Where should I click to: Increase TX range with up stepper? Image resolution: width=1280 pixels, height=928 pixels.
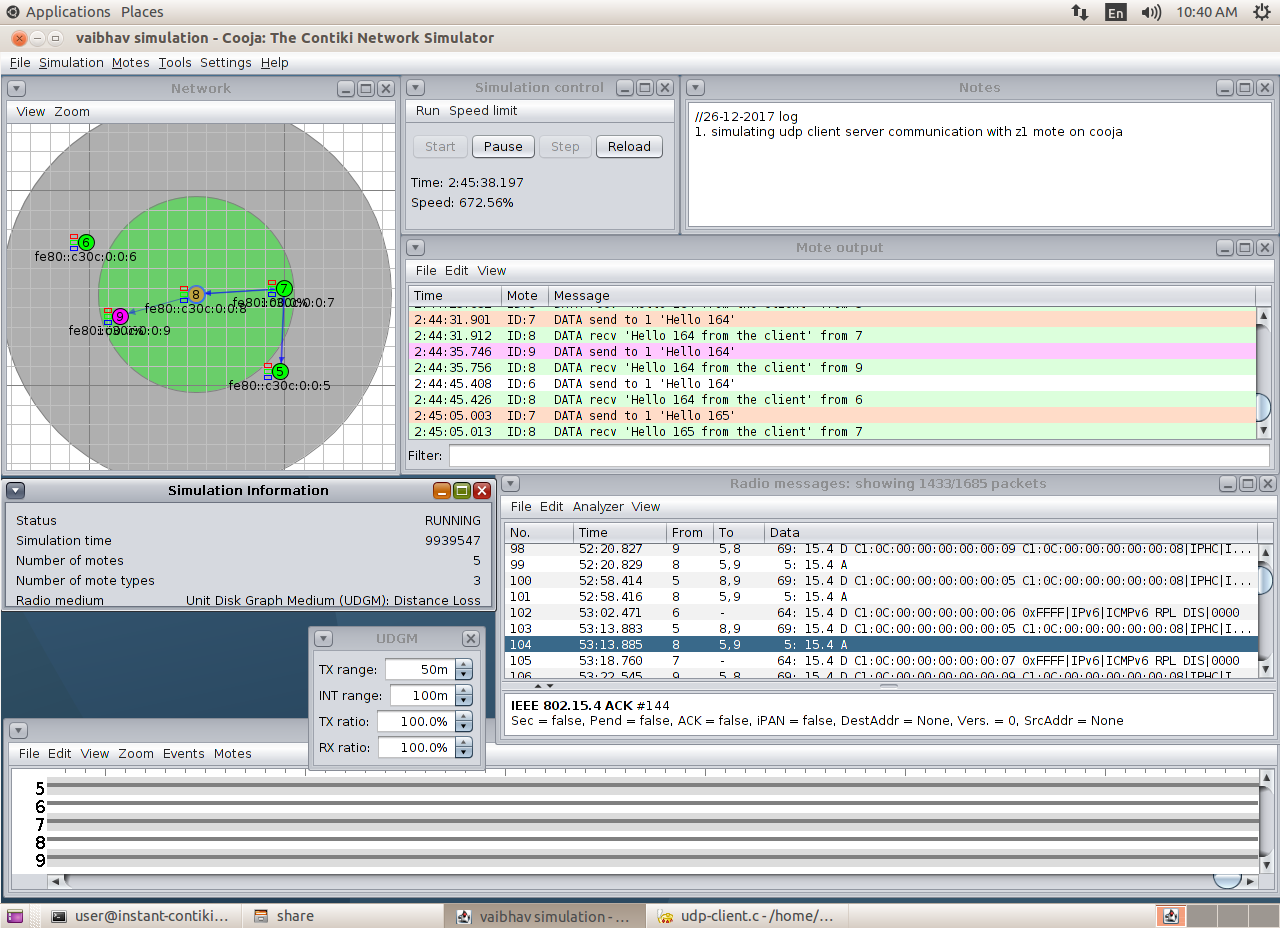point(463,664)
